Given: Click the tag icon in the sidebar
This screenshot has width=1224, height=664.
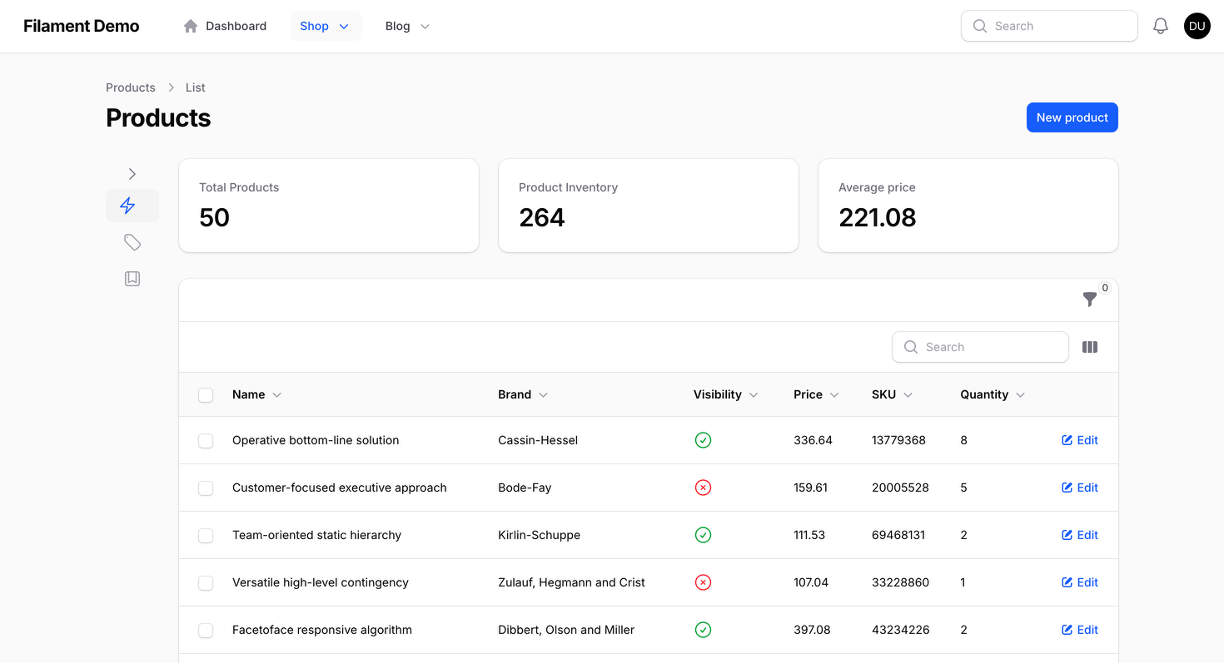Looking at the screenshot, I should click(x=131, y=241).
